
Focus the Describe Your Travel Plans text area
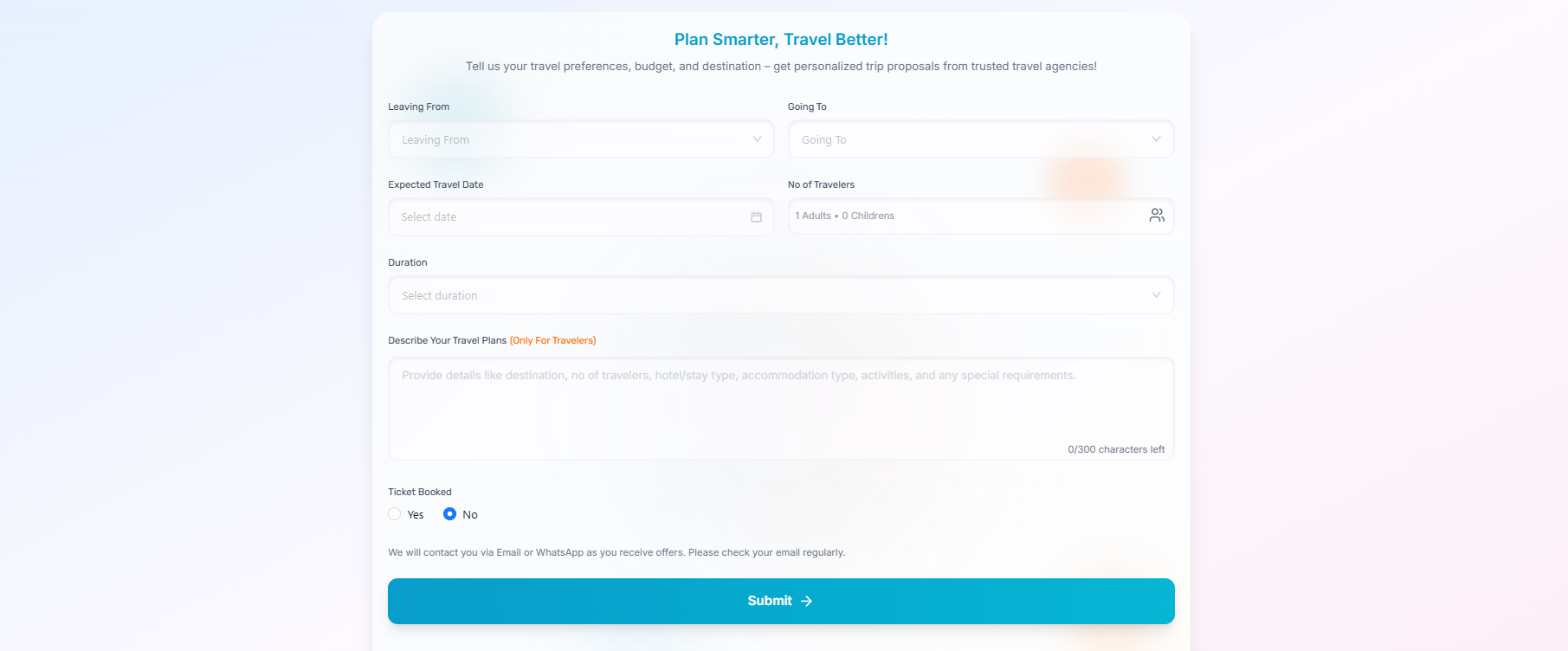coord(779,407)
